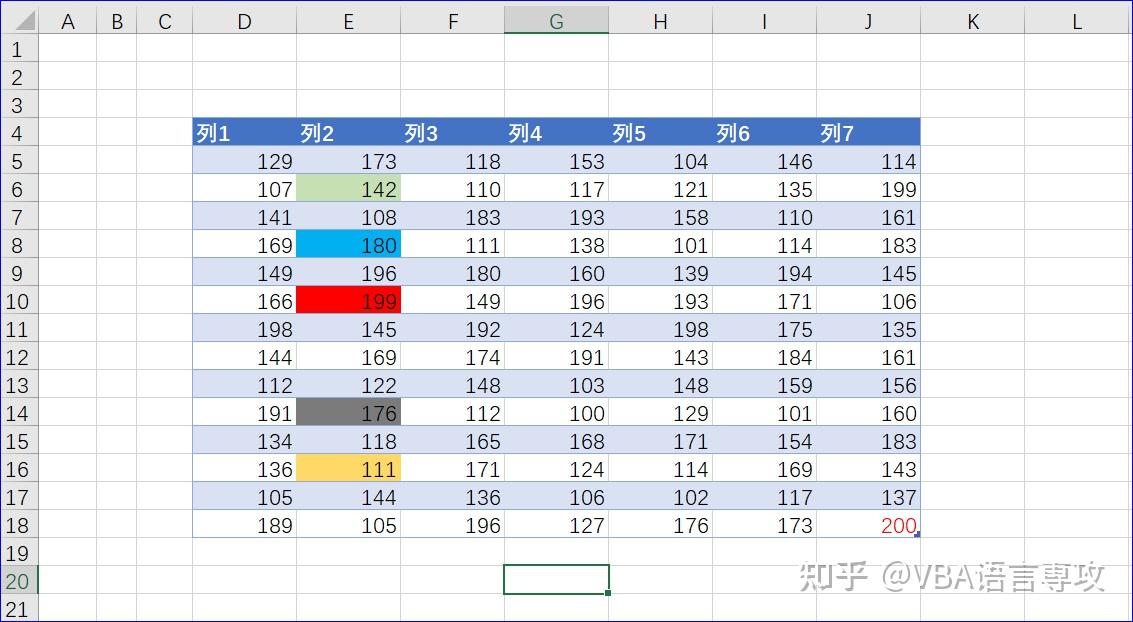Image resolution: width=1133 pixels, height=622 pixels.
Task: Select cell F11 containing 192
Action: point(452,329)
